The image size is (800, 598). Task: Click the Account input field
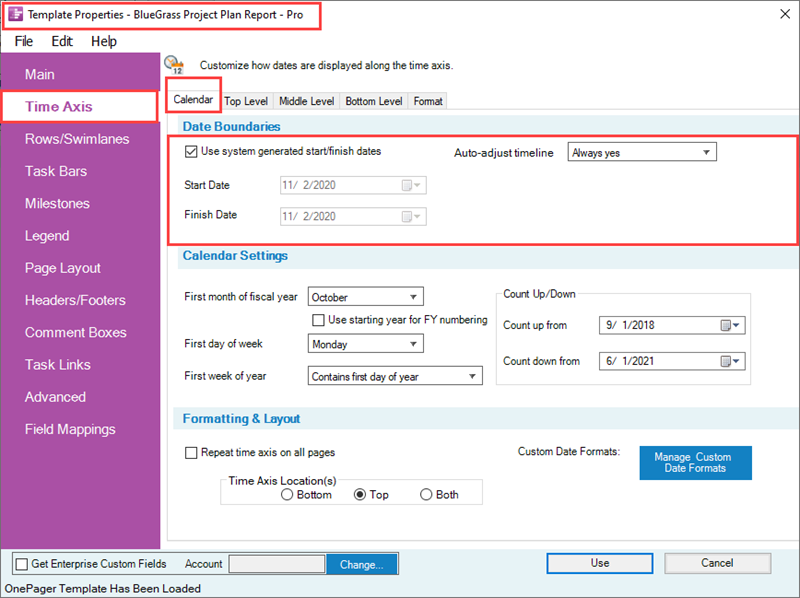point(277,564)
